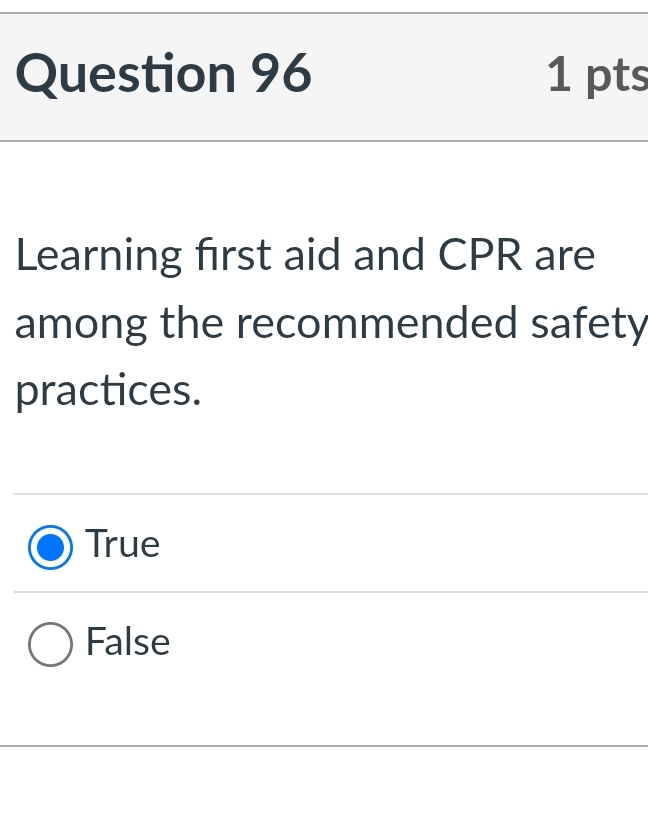The image size is (648, 819).
Task: Click the 1 pts point value
Action: click(596, 75)
